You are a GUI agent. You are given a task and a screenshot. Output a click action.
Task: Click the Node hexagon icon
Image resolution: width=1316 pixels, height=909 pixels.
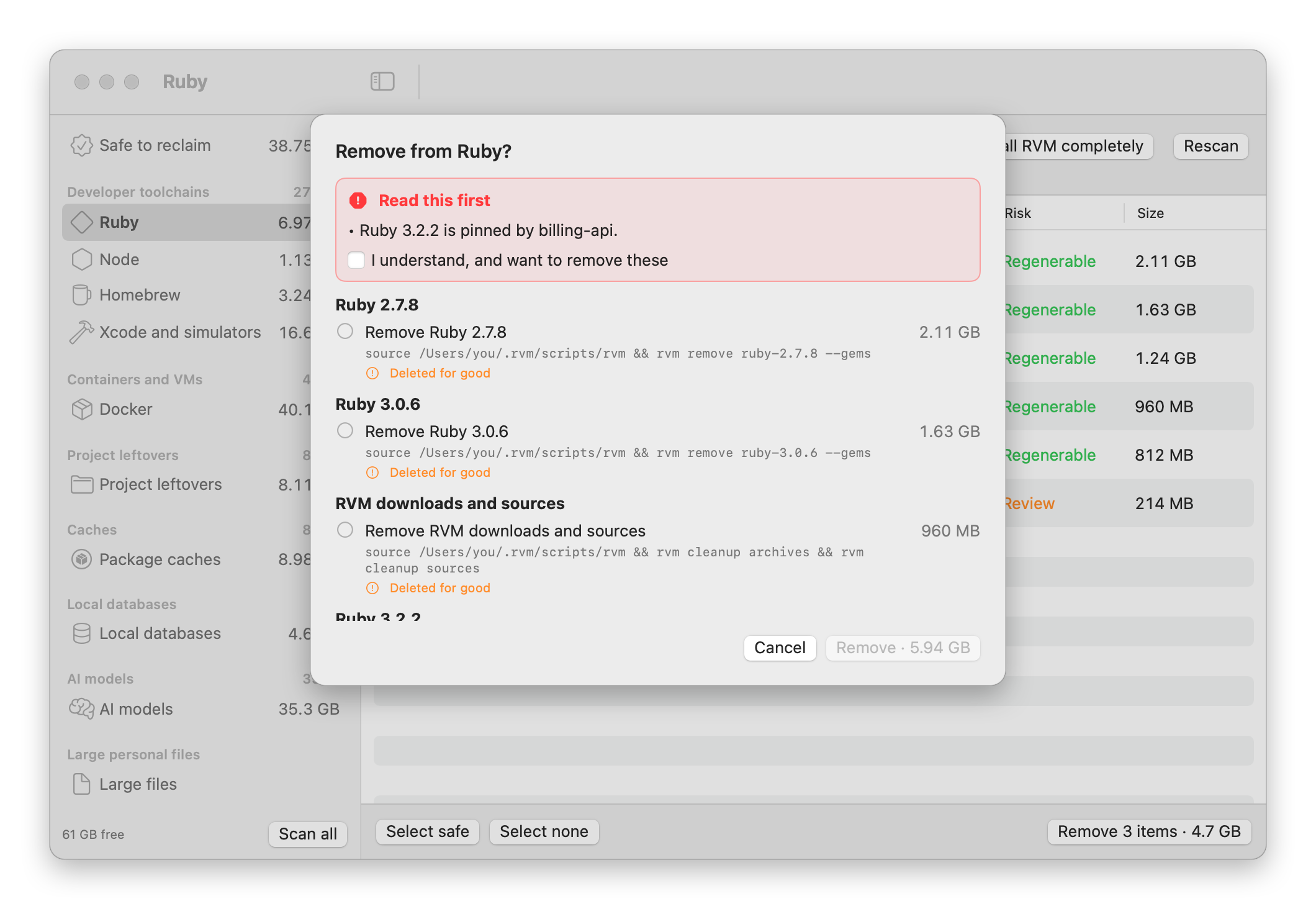pos(81,260)
